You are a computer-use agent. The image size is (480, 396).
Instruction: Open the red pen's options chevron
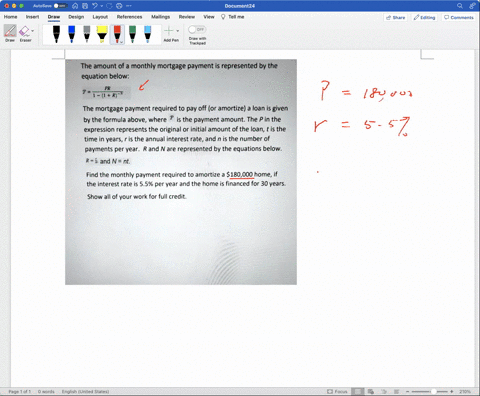click(x=121, y=42)
